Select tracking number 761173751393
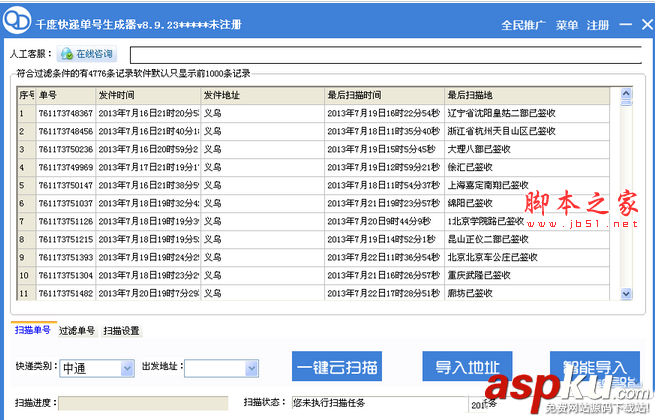Screen dimensions: 655x420 [66, 257]
